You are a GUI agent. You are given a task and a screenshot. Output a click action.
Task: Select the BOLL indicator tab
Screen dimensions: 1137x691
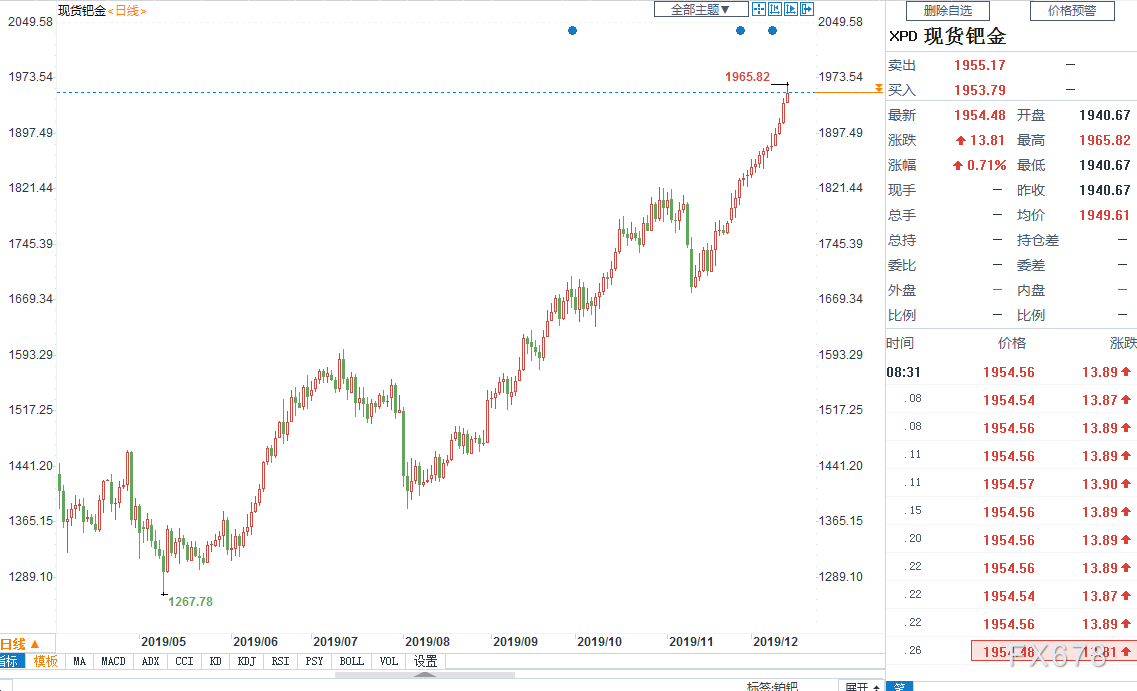(x=352, y=661)
